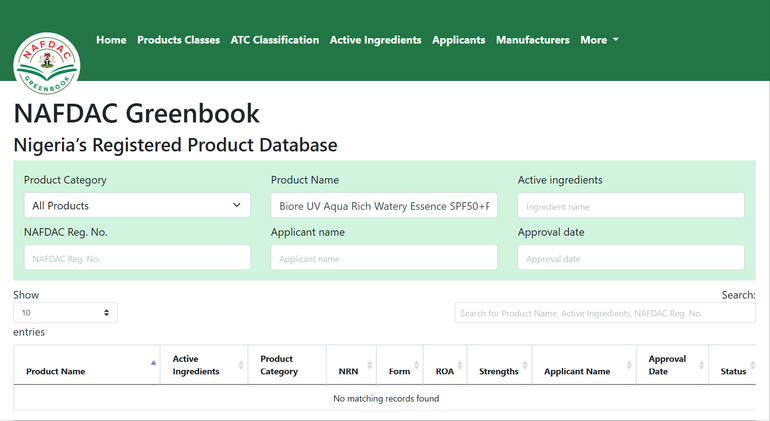This screenshot has width=770, height=421.
Task: Sort table by Product Name column
Action: pyautogui.click(x=87, y=365)
